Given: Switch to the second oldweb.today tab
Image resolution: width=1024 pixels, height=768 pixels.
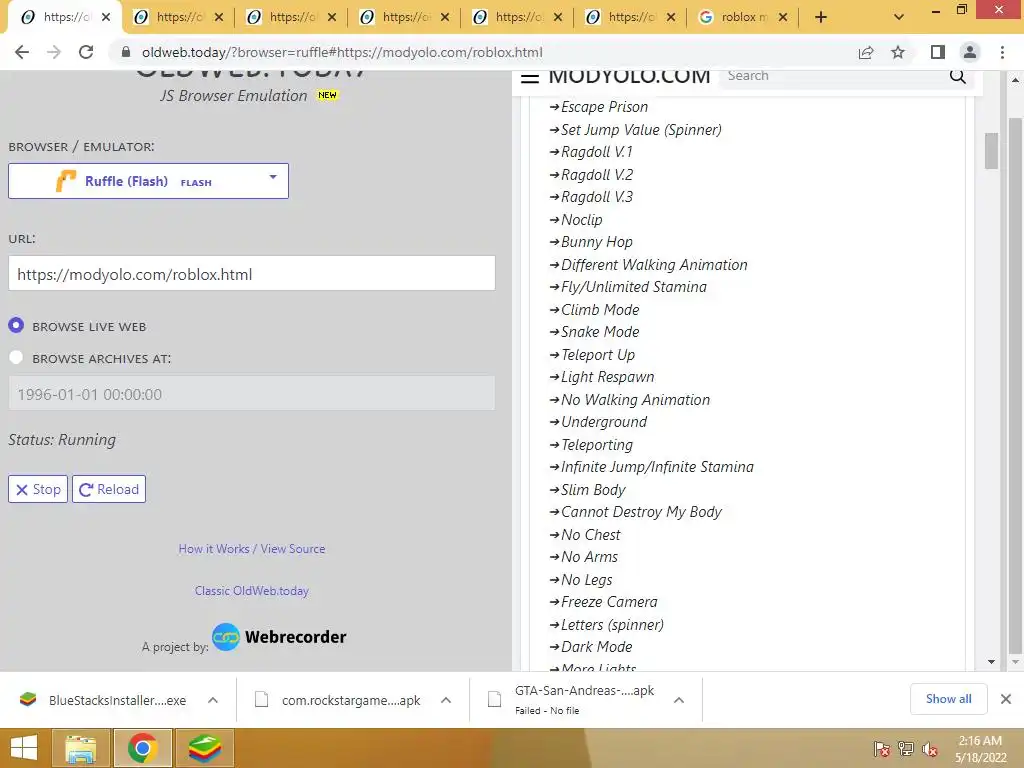Looking at the screenshot, I should coord(178,17).
